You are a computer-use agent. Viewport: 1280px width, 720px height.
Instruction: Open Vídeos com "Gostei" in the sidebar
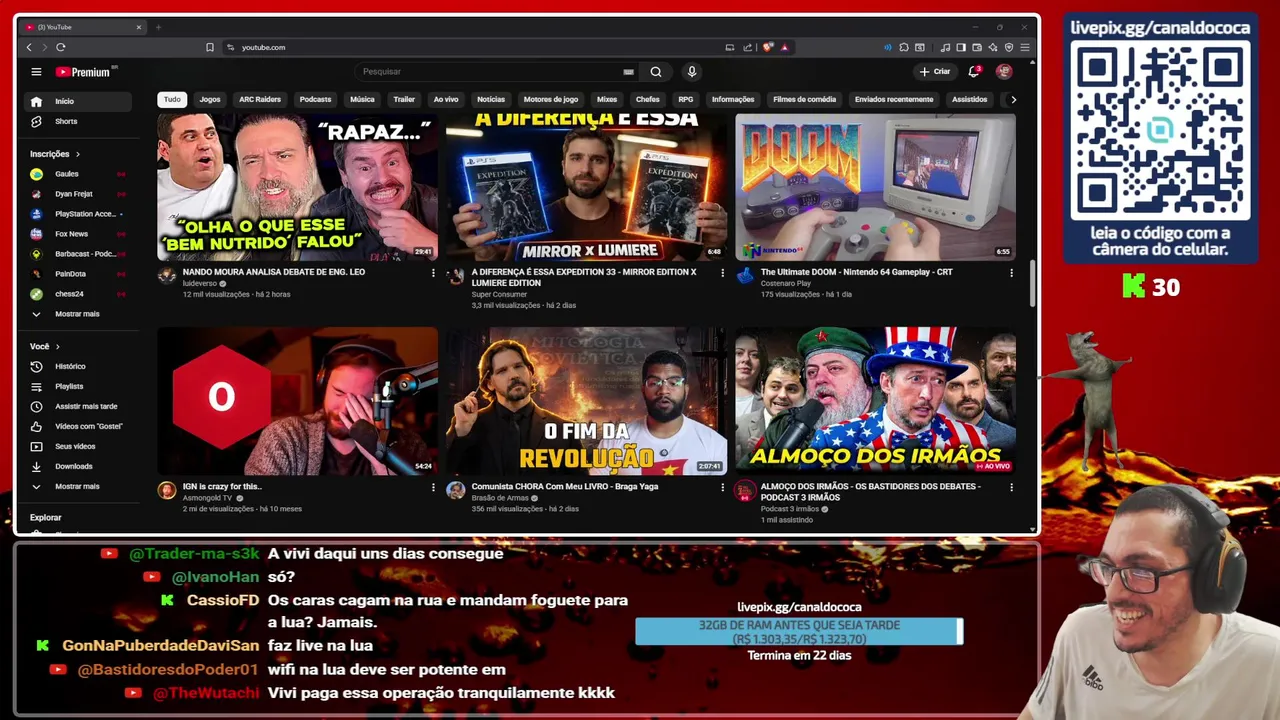(x=78, y=426)
